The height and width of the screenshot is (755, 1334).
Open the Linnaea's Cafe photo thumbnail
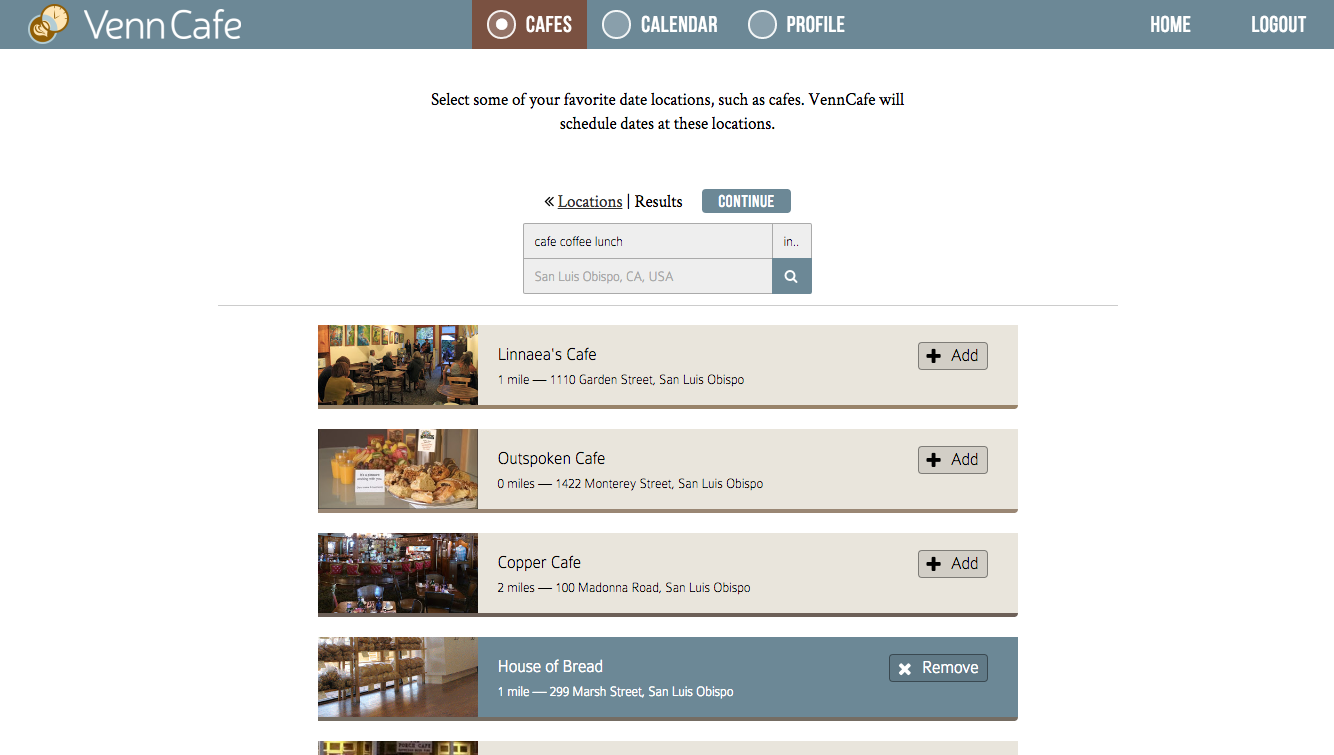398,365
